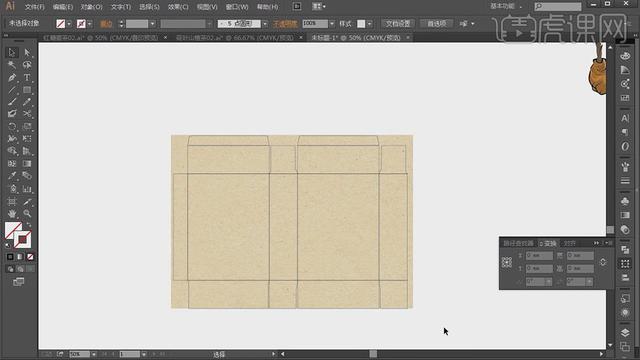Expand the stroke weight dropdown

152,24
